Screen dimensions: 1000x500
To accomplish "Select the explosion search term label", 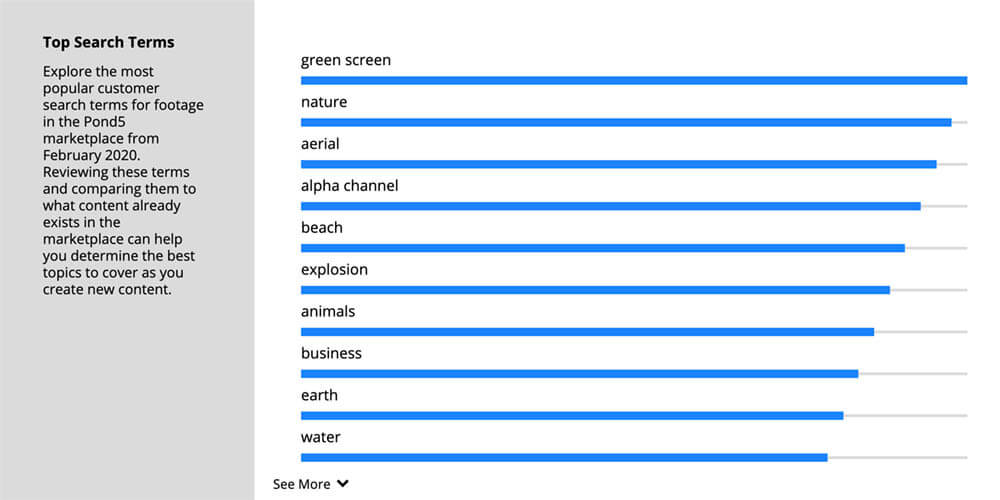I will click(334, 270).
